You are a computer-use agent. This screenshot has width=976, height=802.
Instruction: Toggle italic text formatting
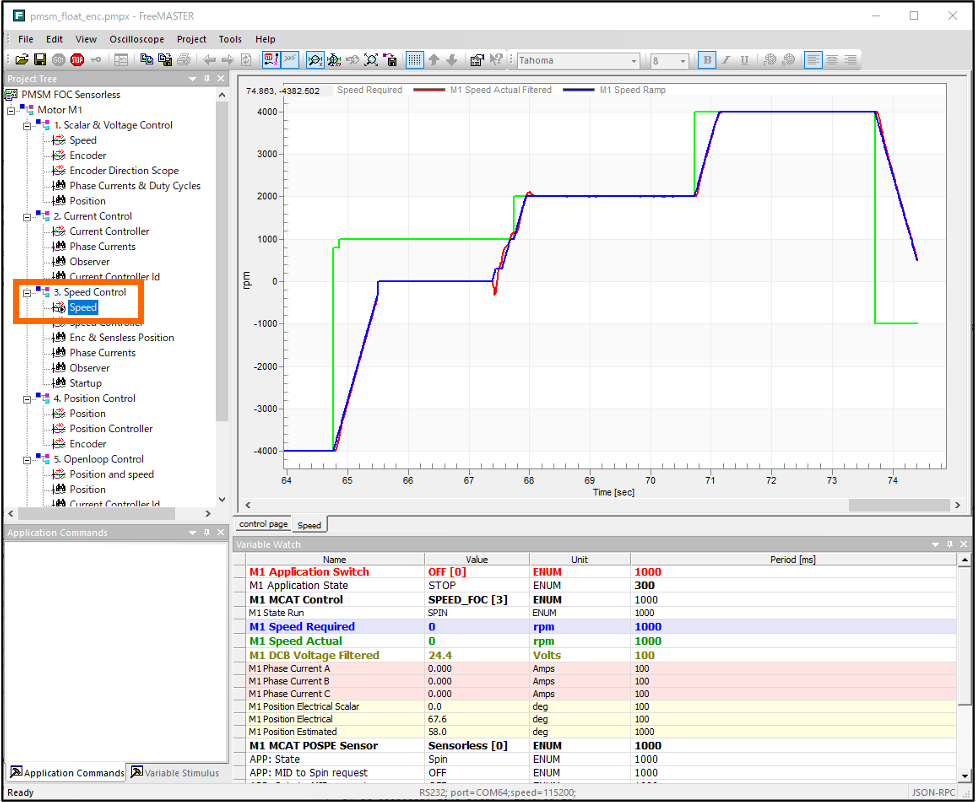pyautogui.click(x=725, y=60)
